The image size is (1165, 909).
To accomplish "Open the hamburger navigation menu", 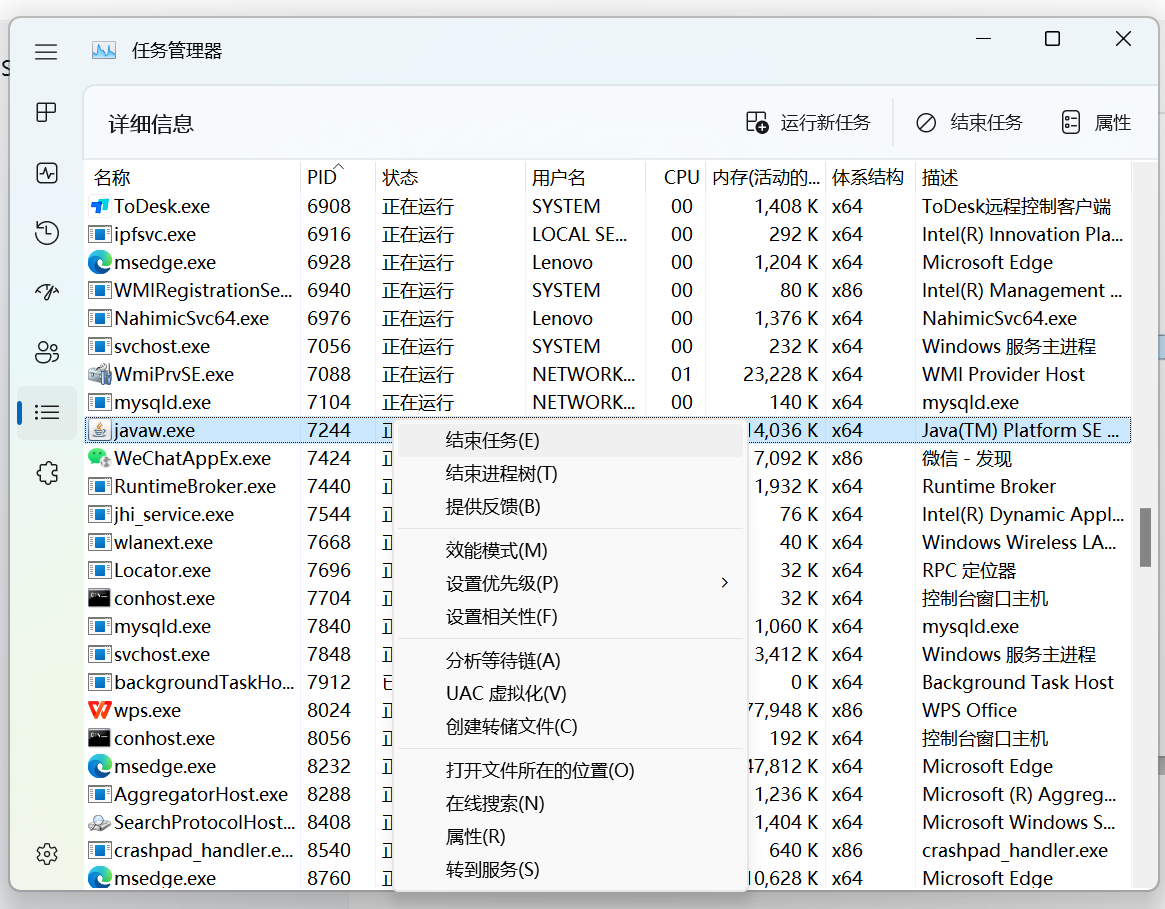I will [46, 52].
